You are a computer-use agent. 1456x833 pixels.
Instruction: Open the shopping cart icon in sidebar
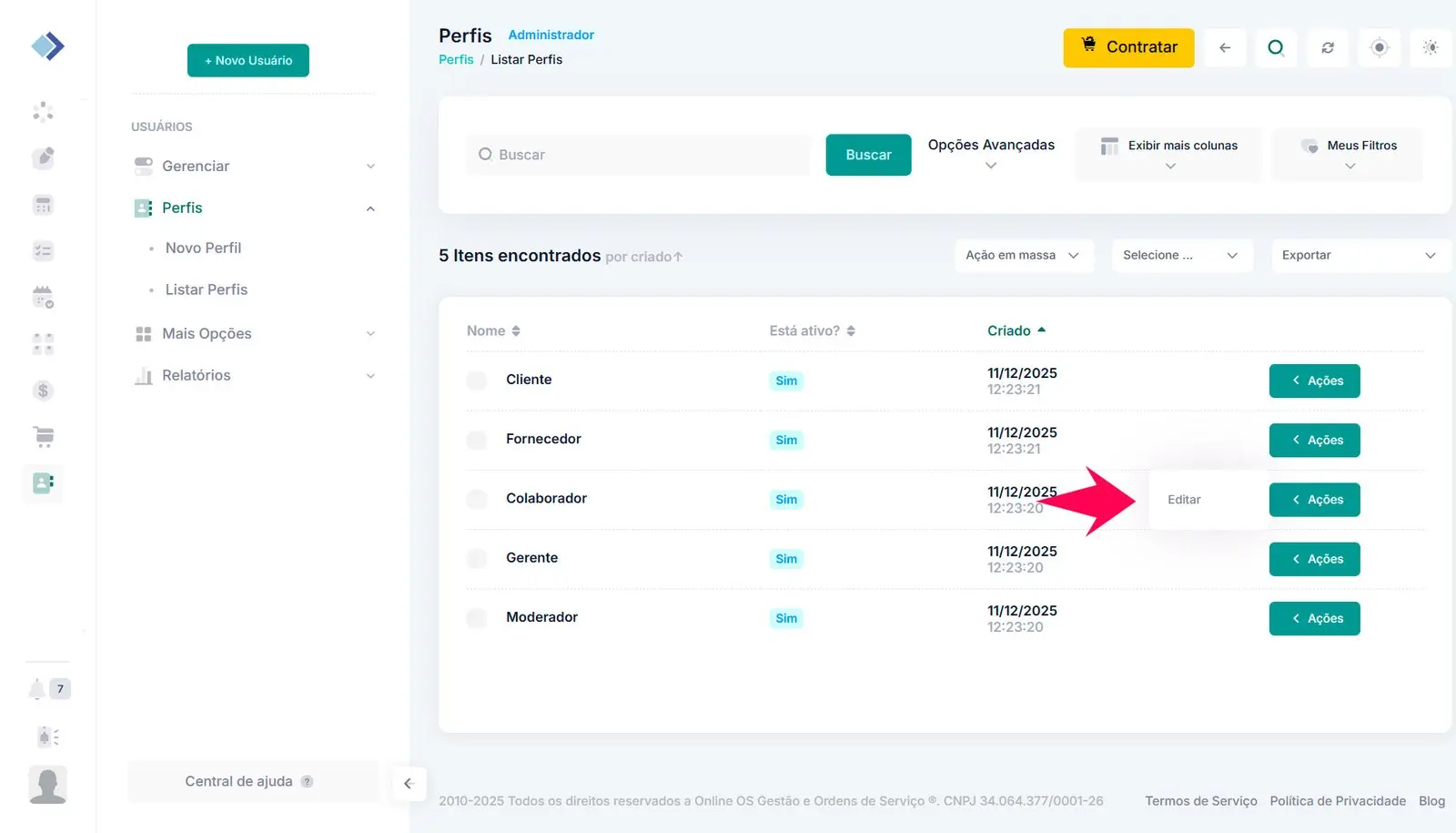point(44,437)
